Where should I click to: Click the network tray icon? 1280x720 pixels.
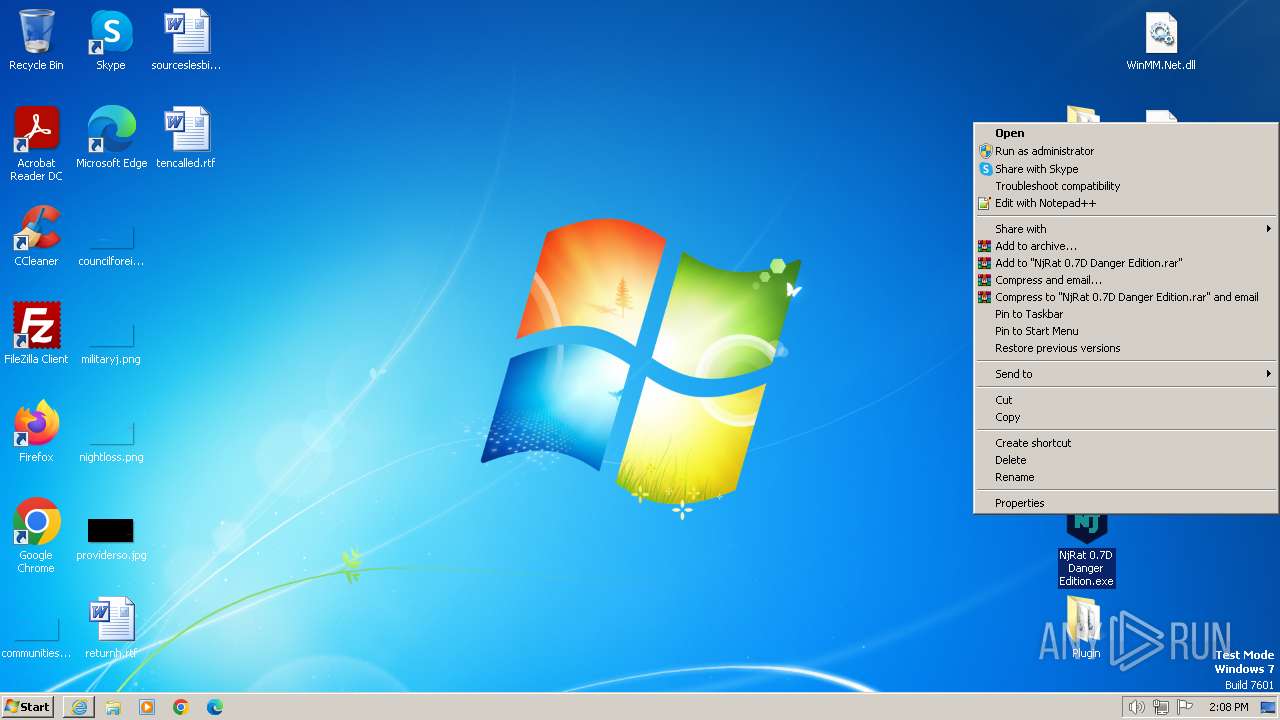point(1161,707)
